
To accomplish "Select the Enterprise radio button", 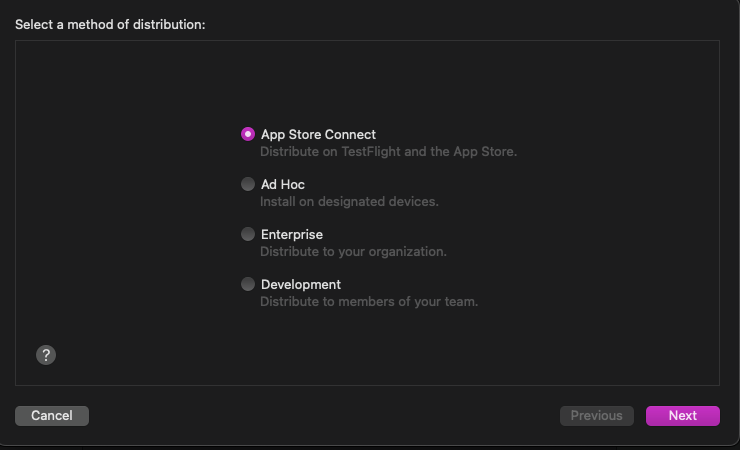I will point(248,234).
